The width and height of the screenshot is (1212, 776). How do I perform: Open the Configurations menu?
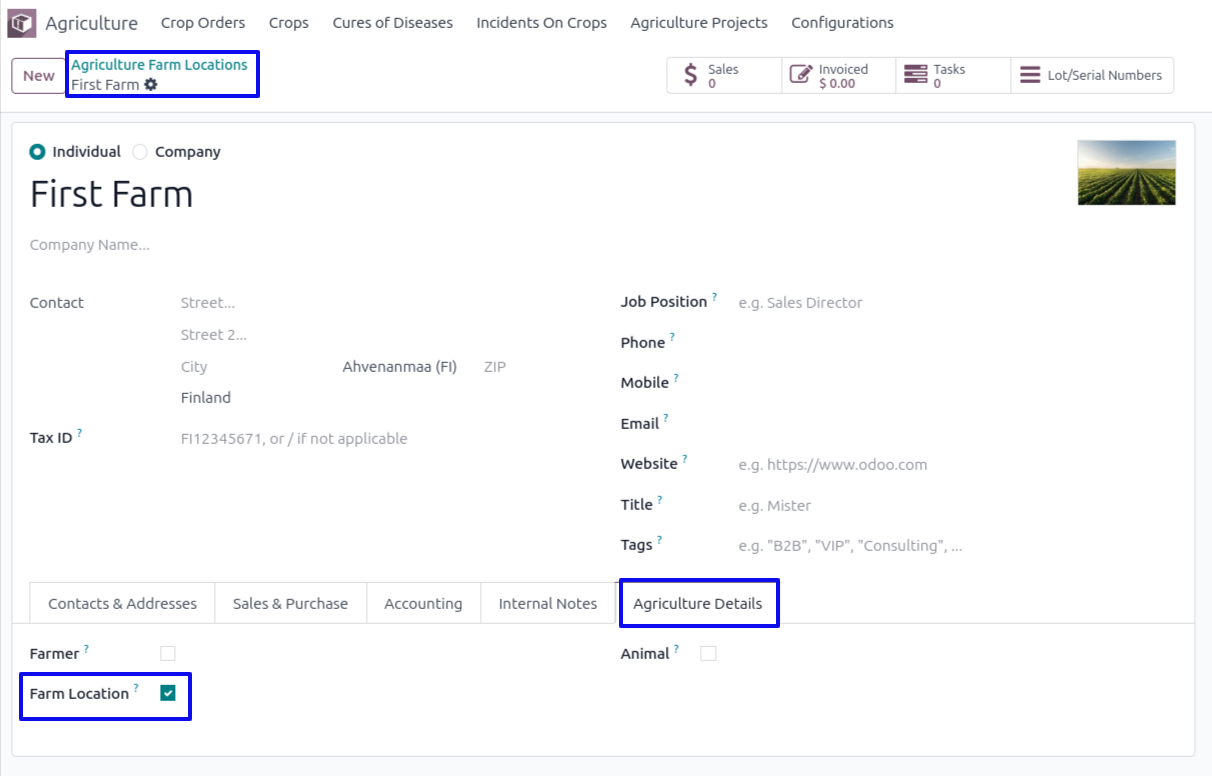(x=842, y=23)
